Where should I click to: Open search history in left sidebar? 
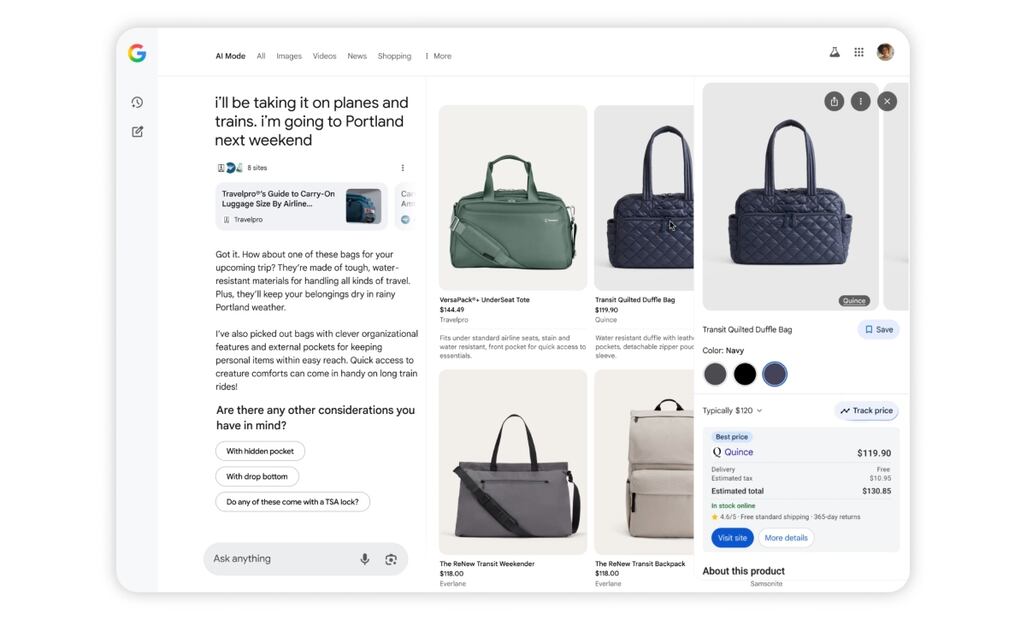point(137,102)
